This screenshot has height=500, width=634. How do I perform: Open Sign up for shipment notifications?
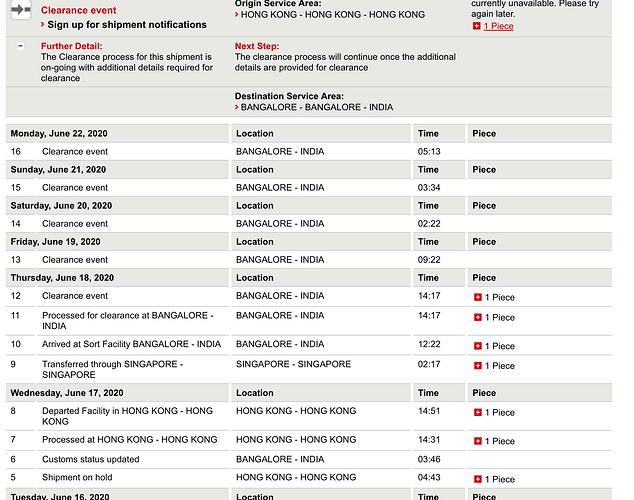127,25
